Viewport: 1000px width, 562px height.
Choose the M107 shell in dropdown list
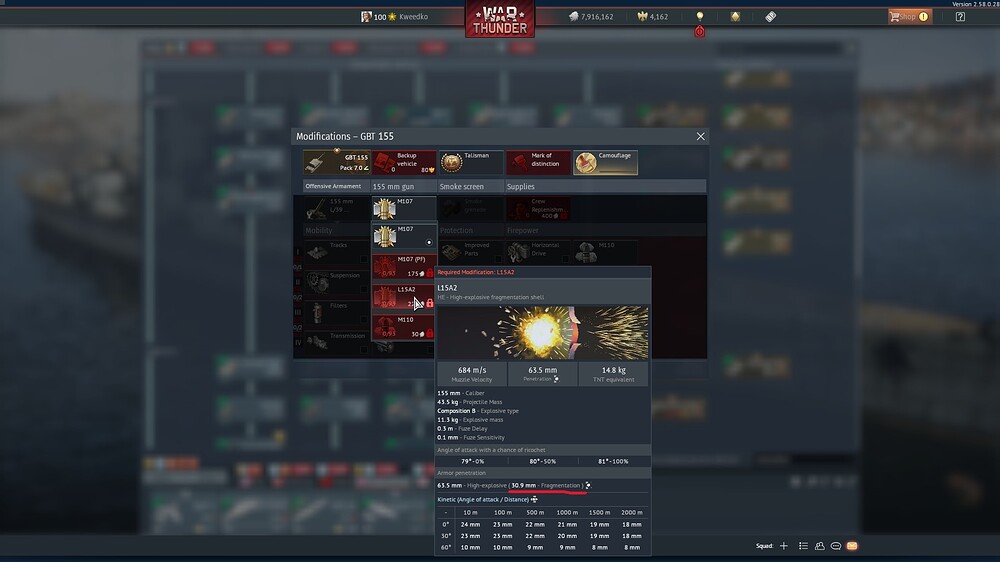[x=404, y=237]
